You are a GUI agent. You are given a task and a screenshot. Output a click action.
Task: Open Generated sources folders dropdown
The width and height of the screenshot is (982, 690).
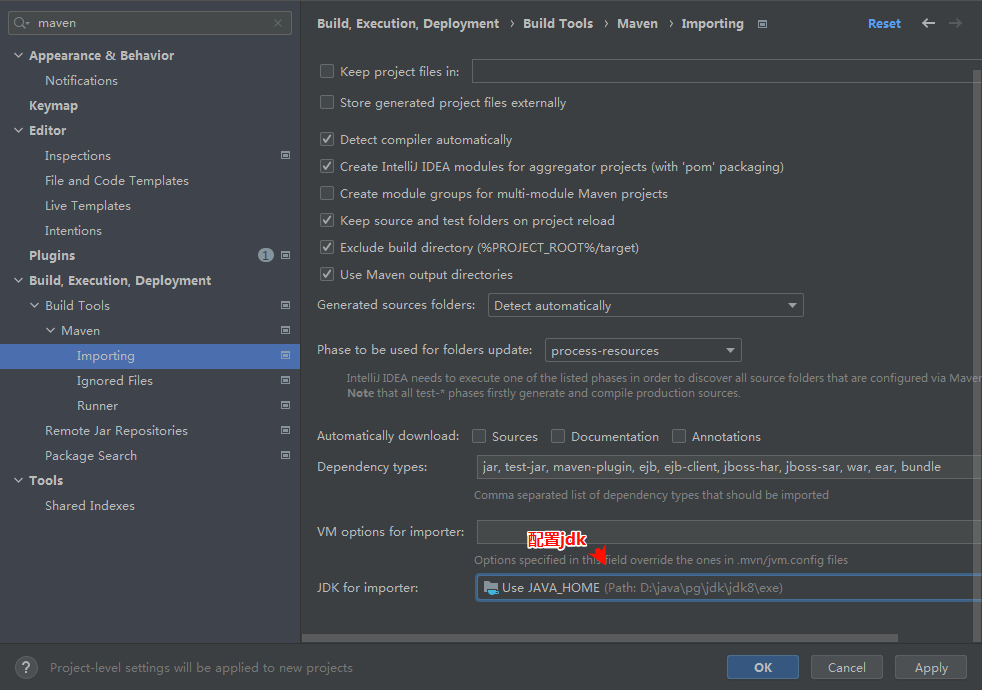click(646, 305)
